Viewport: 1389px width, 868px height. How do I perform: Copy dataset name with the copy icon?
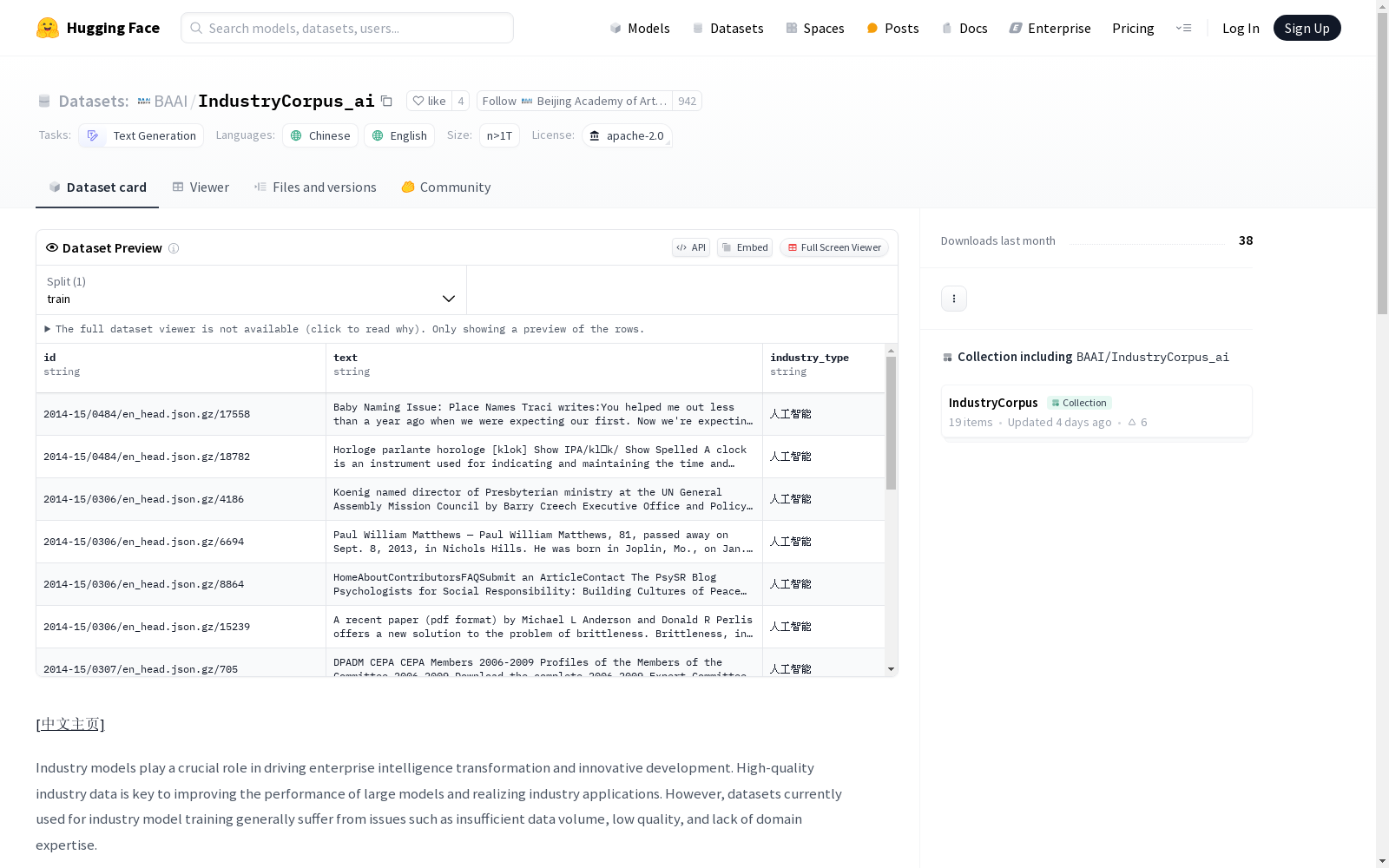pos(387,101)
